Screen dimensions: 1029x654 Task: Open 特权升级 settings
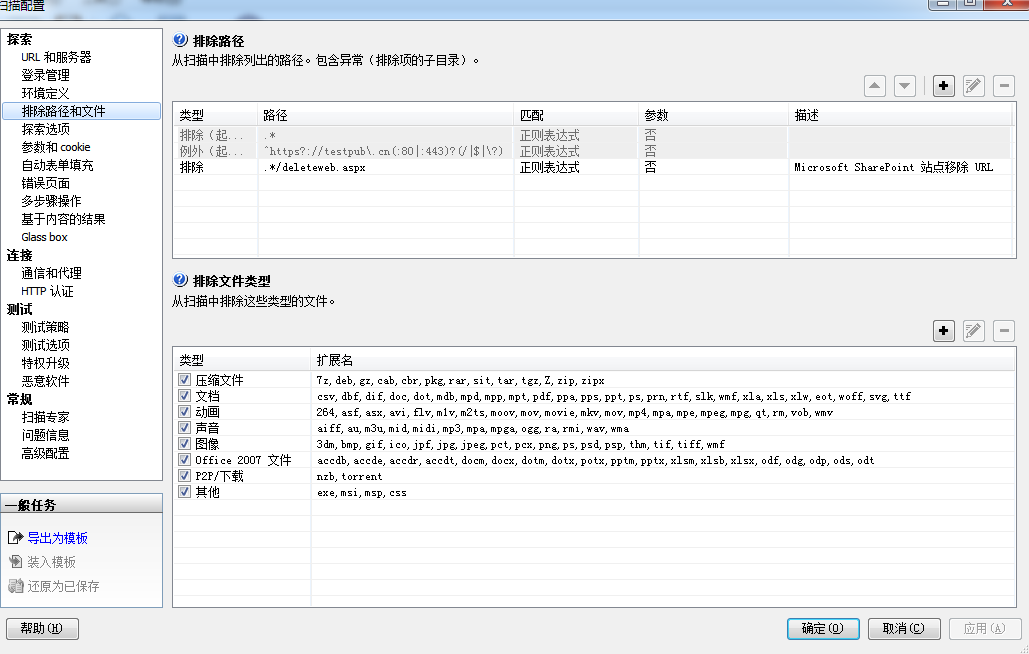pos(45,363)
